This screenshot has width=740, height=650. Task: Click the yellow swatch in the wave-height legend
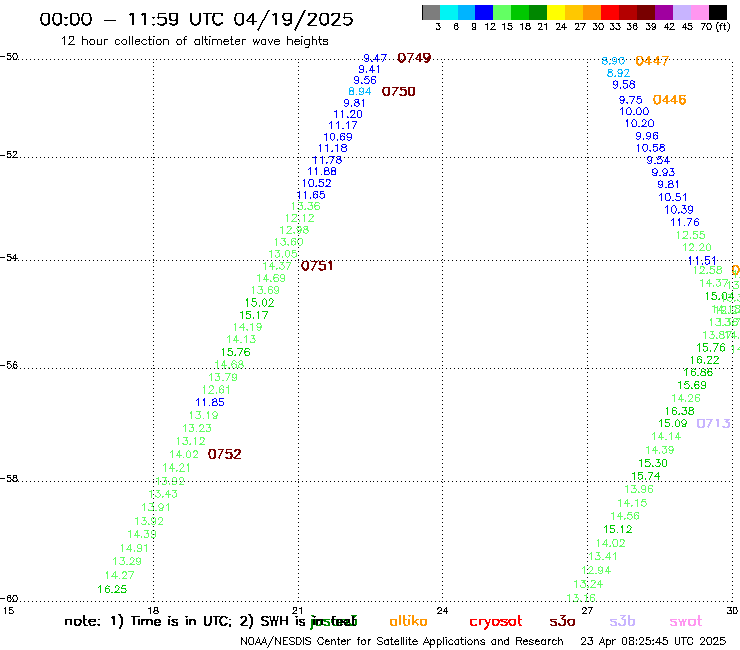(556, 13)
